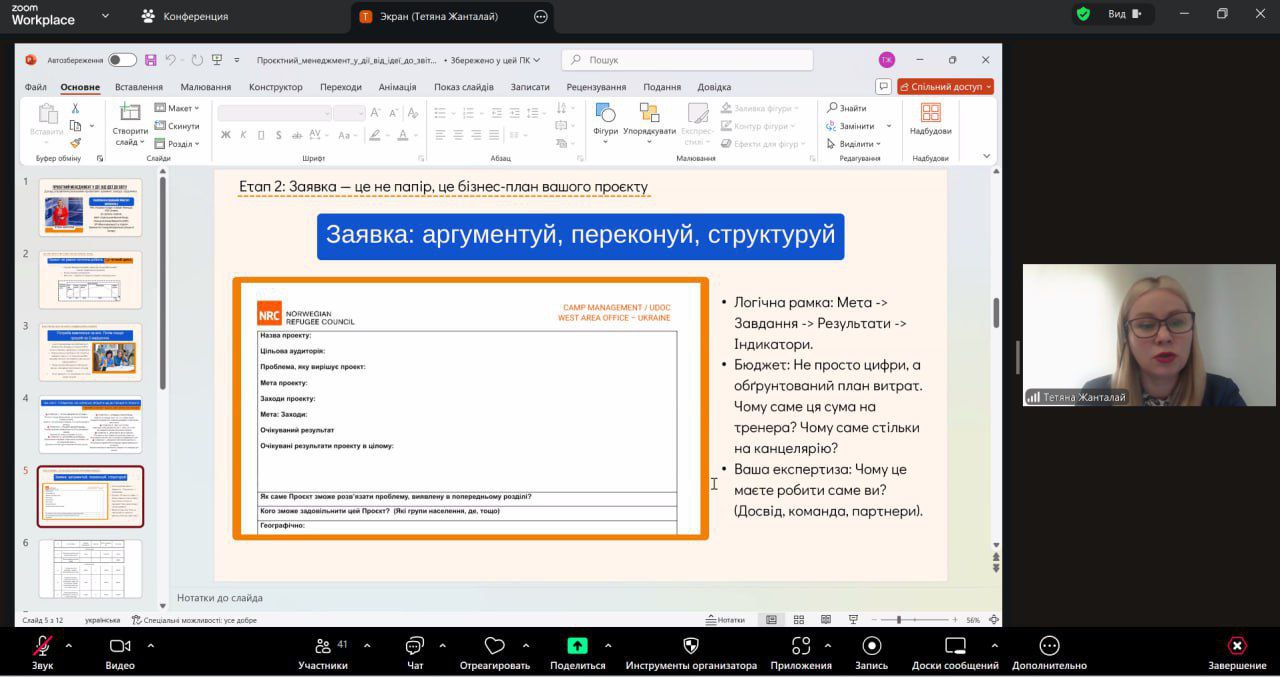
Task: Open Apps (Приложения) in Zoom toolbar
Action: coord(800,646)
